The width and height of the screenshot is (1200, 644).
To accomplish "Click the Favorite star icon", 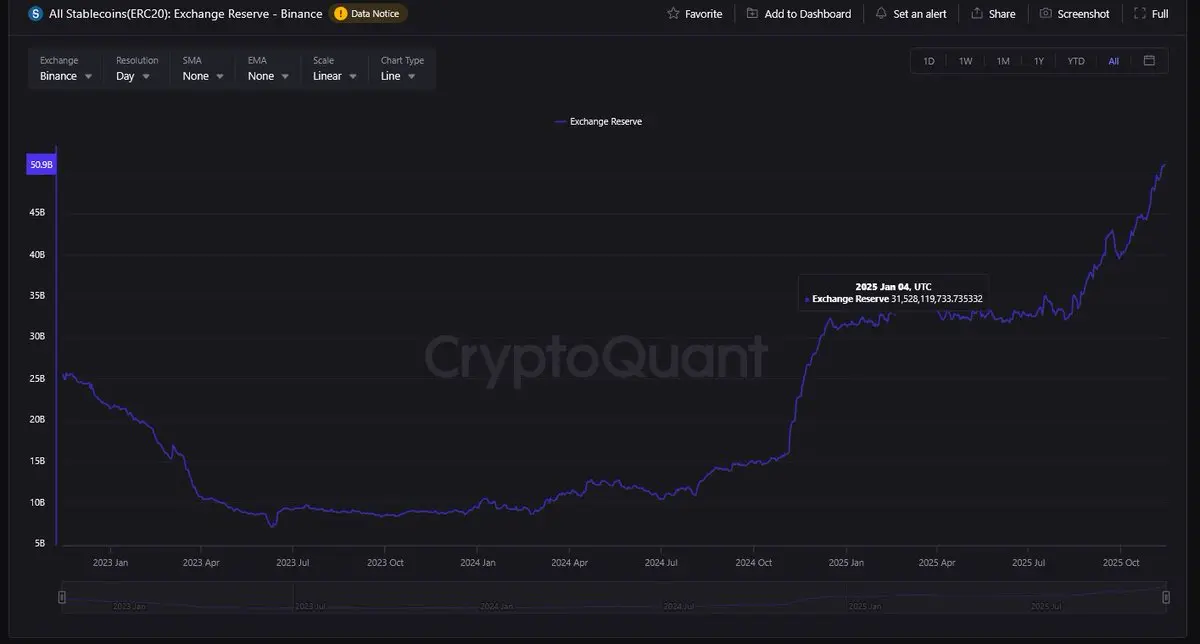I will [x=673, y=14].
